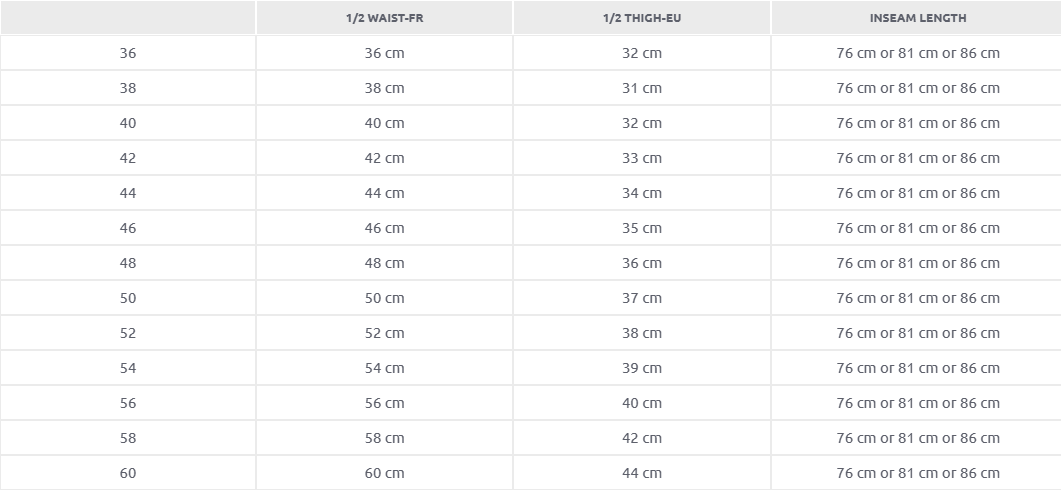
Task: Select the 42 cm waist cell
Action: tap(384, 158)
